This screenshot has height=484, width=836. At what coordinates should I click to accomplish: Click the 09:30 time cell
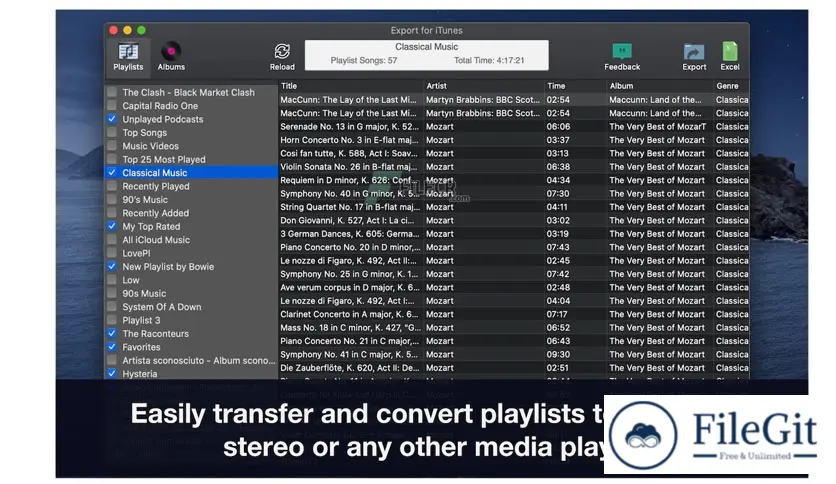pos(558,354)
